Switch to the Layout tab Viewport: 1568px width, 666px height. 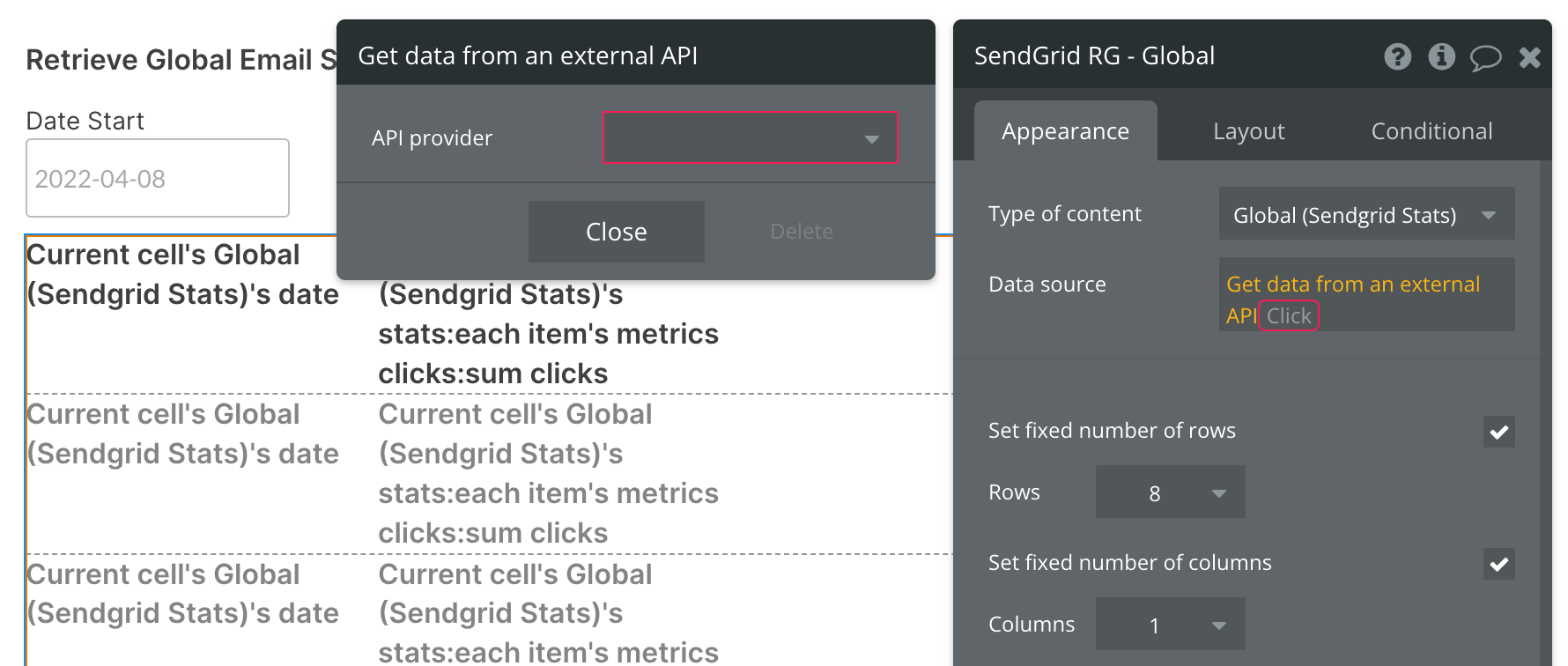(x=1248, y=130)
